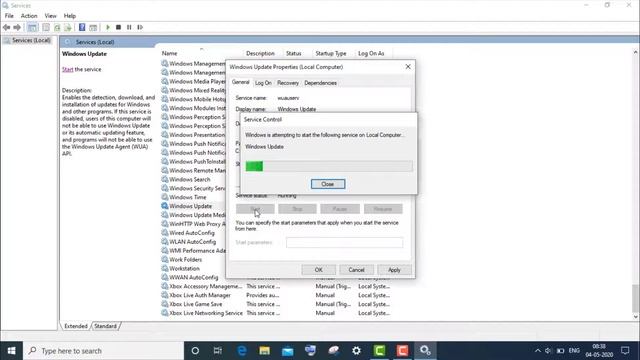Click Pause Service toolbar icon
The image size is (640, 360).
[x=129, y=27]
